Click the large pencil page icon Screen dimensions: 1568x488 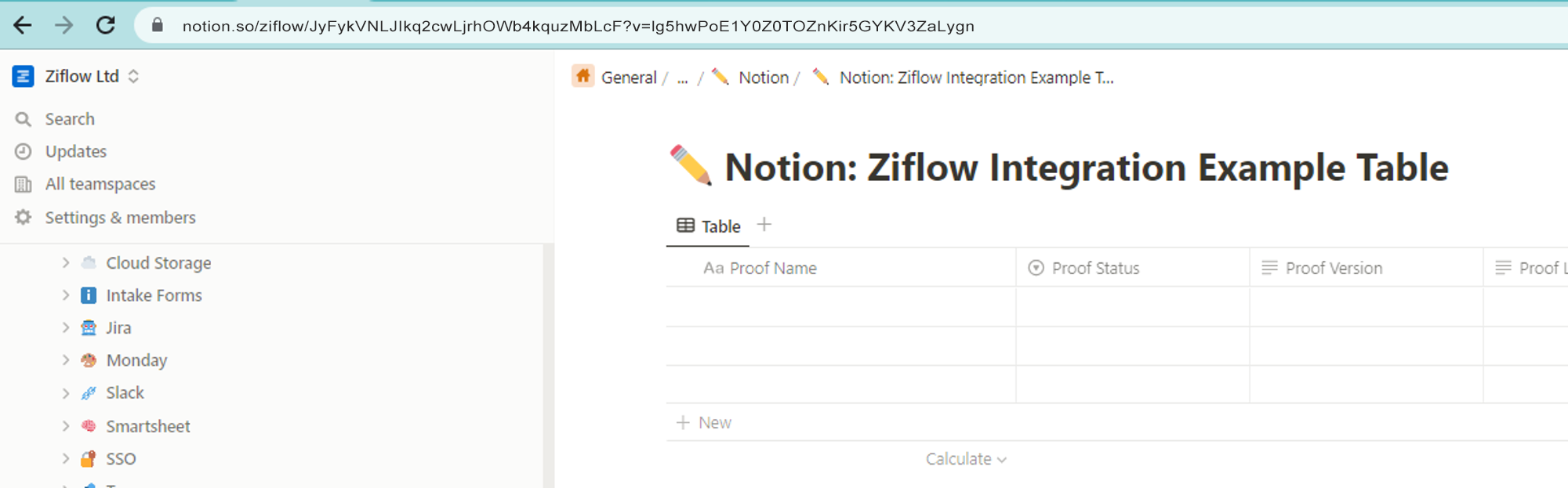(691, 165)
